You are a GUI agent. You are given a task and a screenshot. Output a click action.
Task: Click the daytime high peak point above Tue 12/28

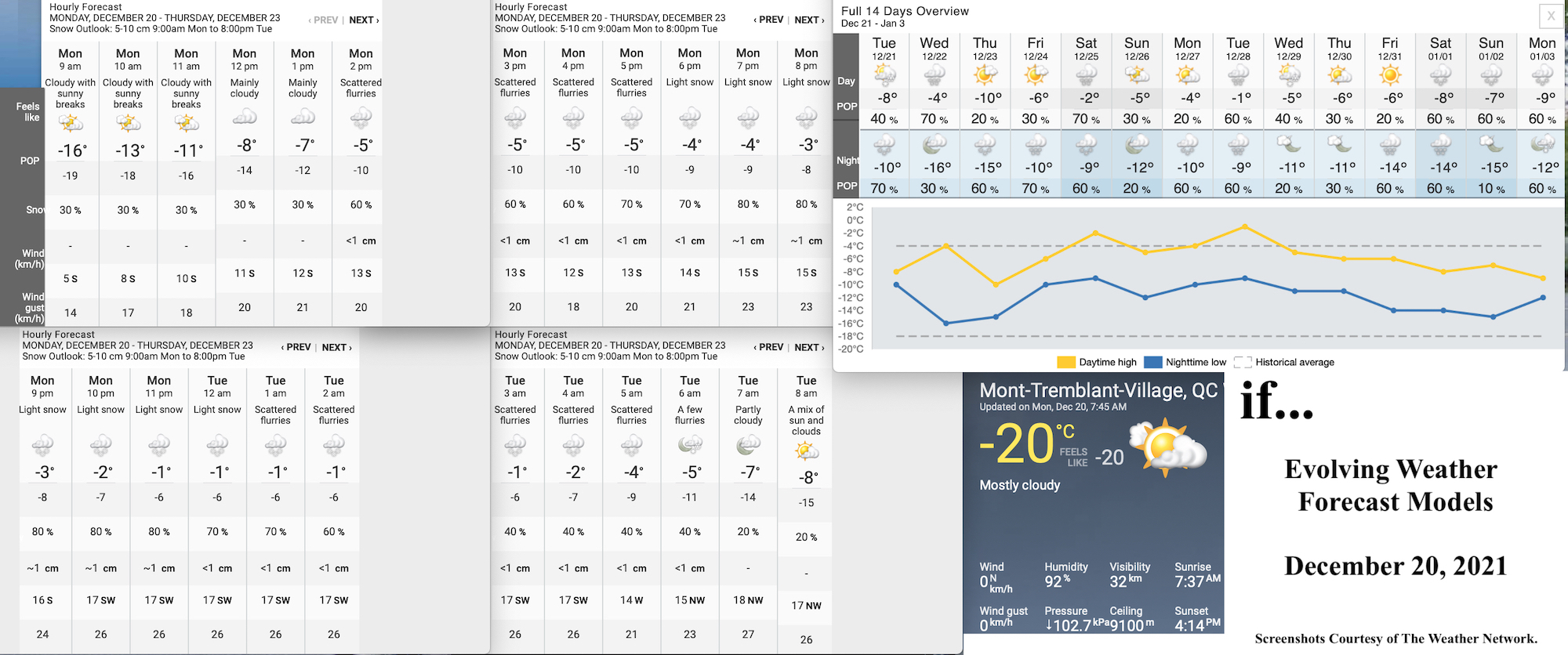click(1245, 226)
